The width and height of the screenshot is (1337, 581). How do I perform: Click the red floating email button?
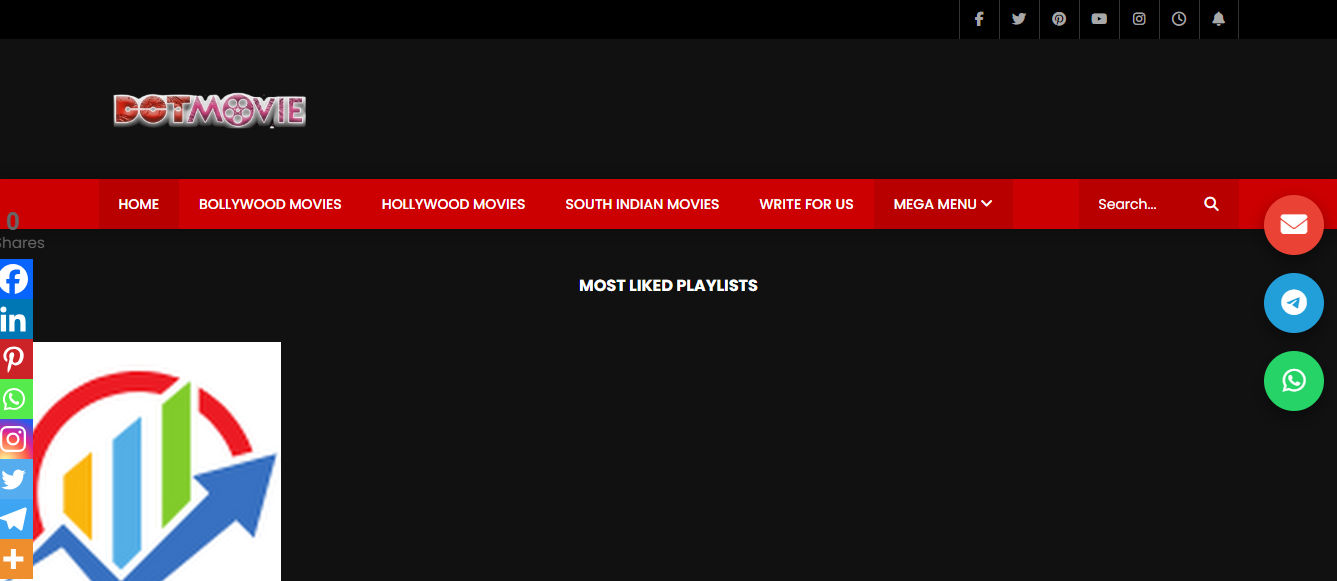coord(1294,225)
